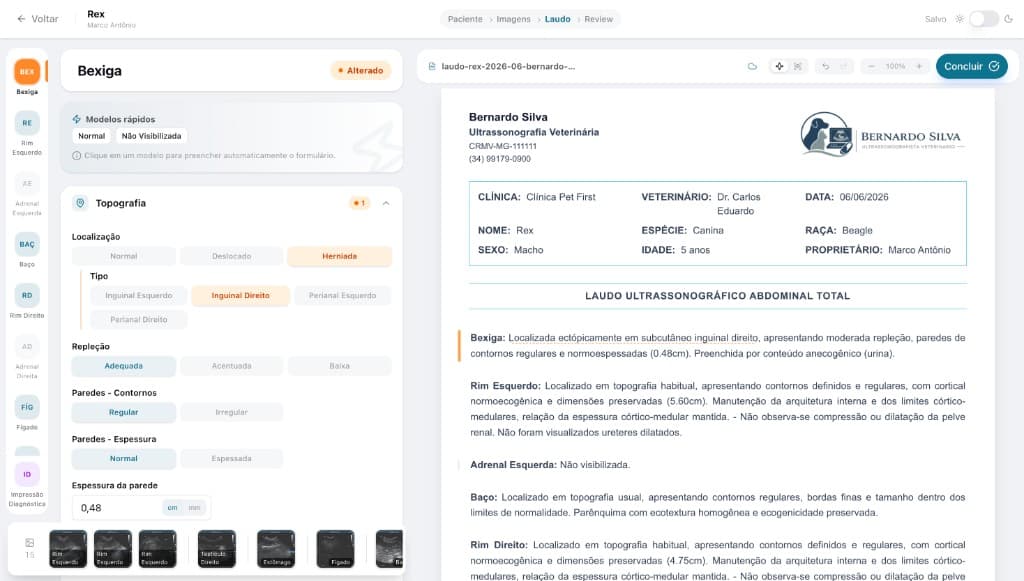Zoom out with the minus icon
Viewport: 1024px width, 581px height.
pyautogui.click(x=871, y=67)
